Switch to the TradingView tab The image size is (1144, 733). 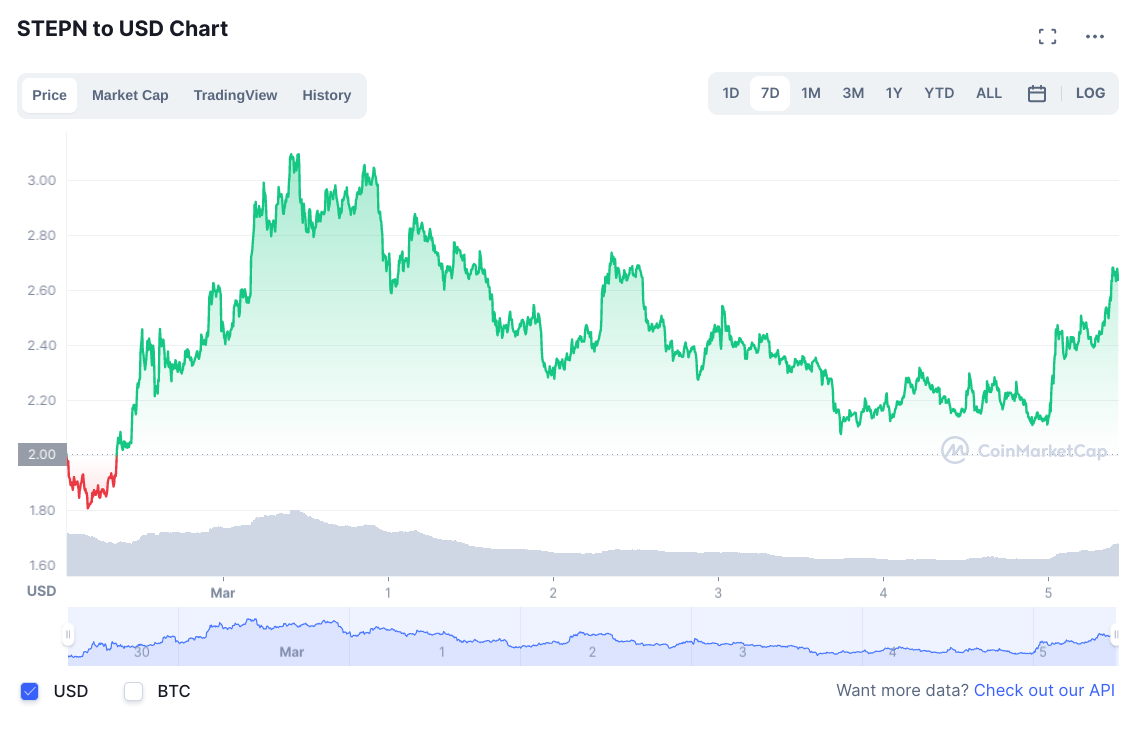point(235,95)
